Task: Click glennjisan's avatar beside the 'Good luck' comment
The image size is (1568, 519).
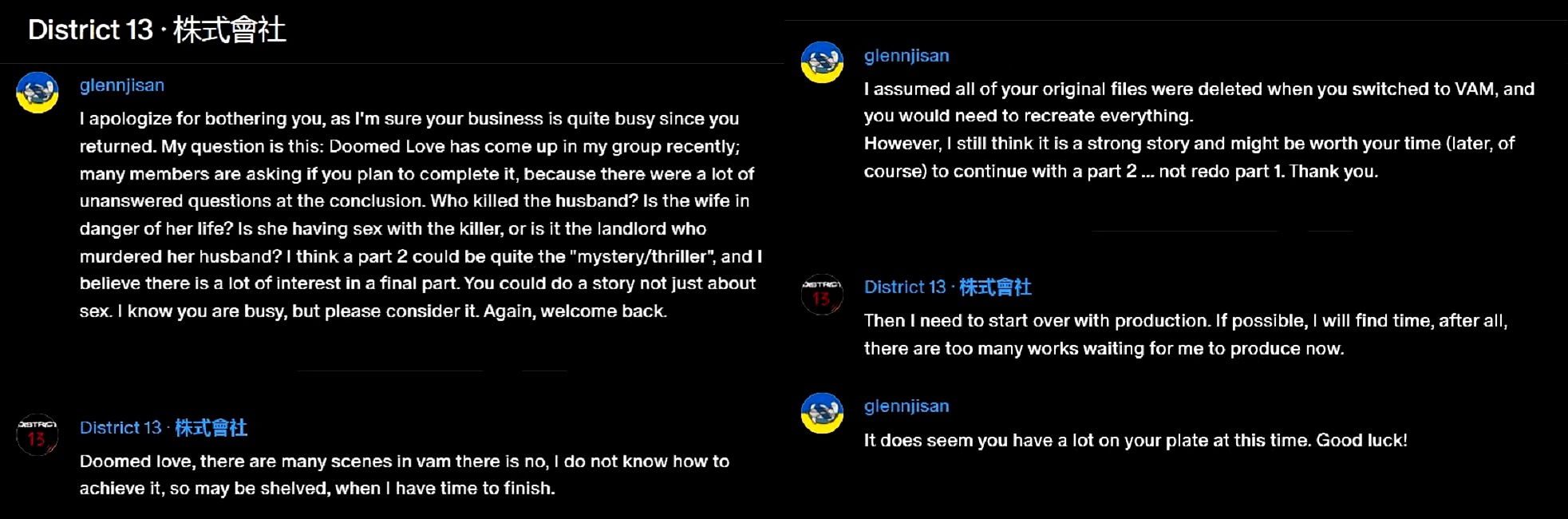Action: click(x=822, y=413)
